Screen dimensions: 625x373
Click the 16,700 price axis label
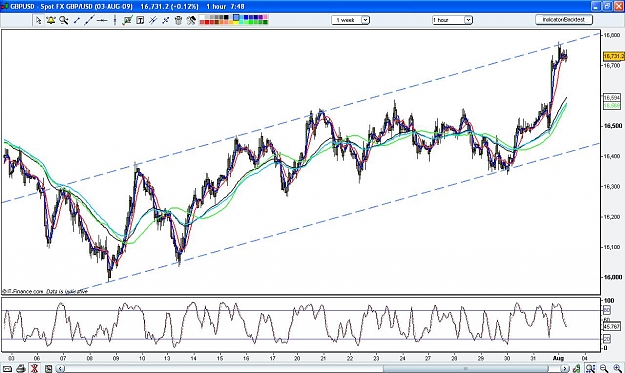[612, 65]
